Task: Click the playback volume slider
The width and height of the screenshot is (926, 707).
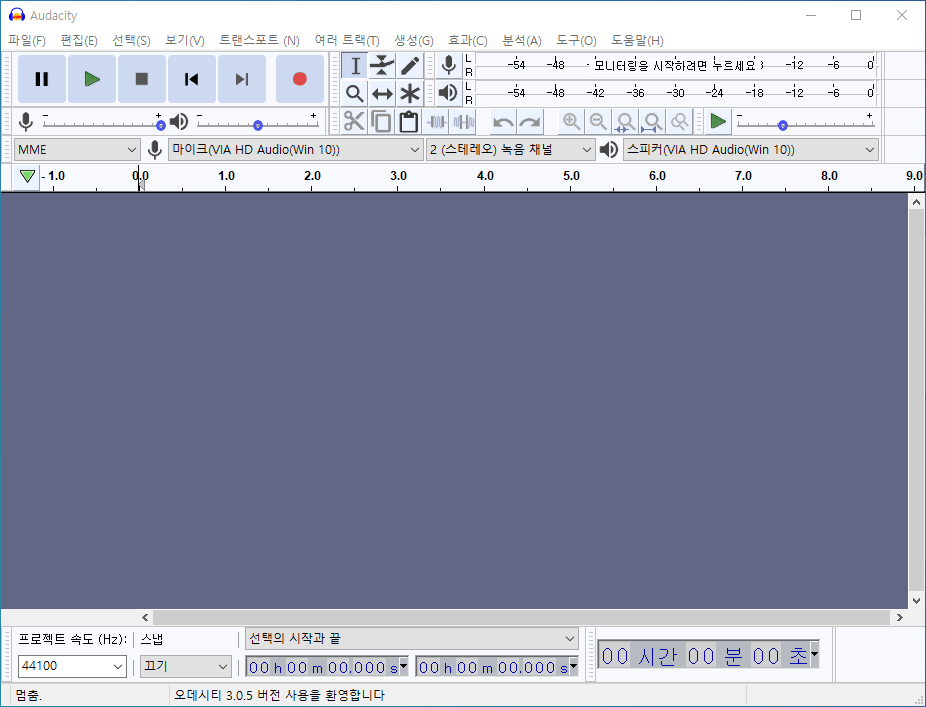Action: pos(257,124)
